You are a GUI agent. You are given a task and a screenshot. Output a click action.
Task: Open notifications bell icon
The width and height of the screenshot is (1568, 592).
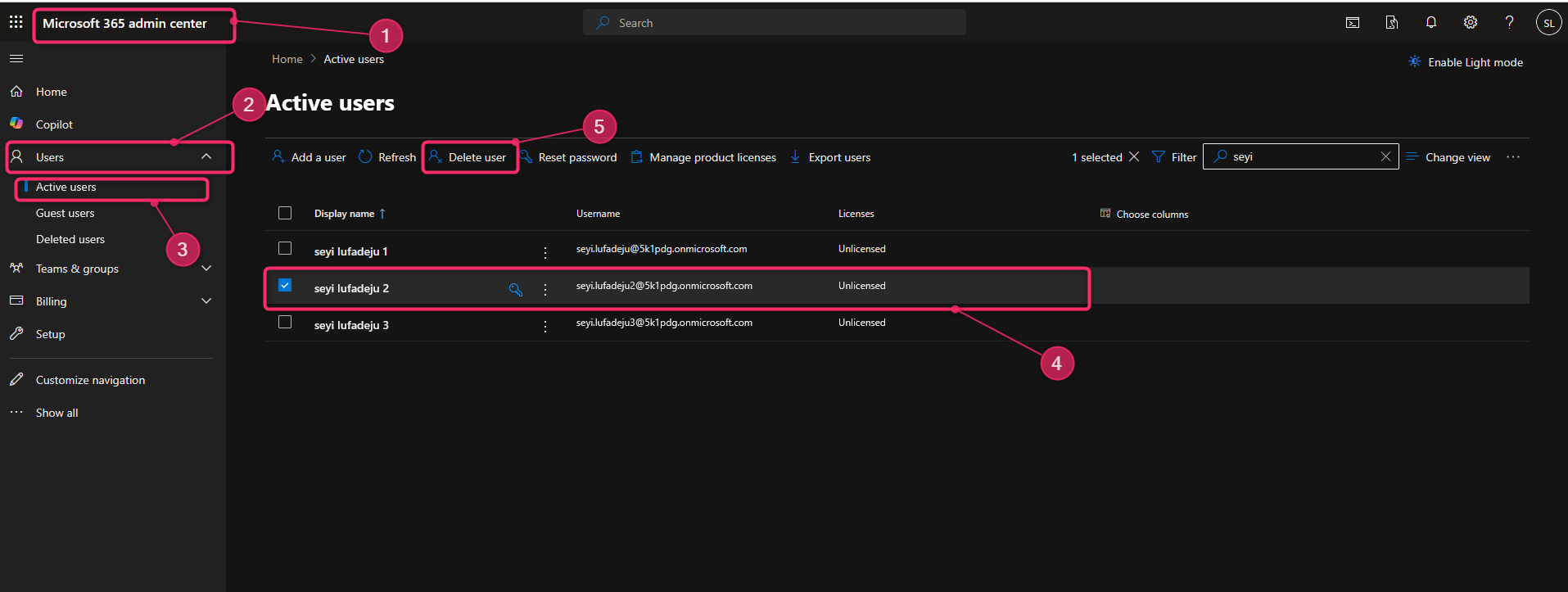[1431, 23]
